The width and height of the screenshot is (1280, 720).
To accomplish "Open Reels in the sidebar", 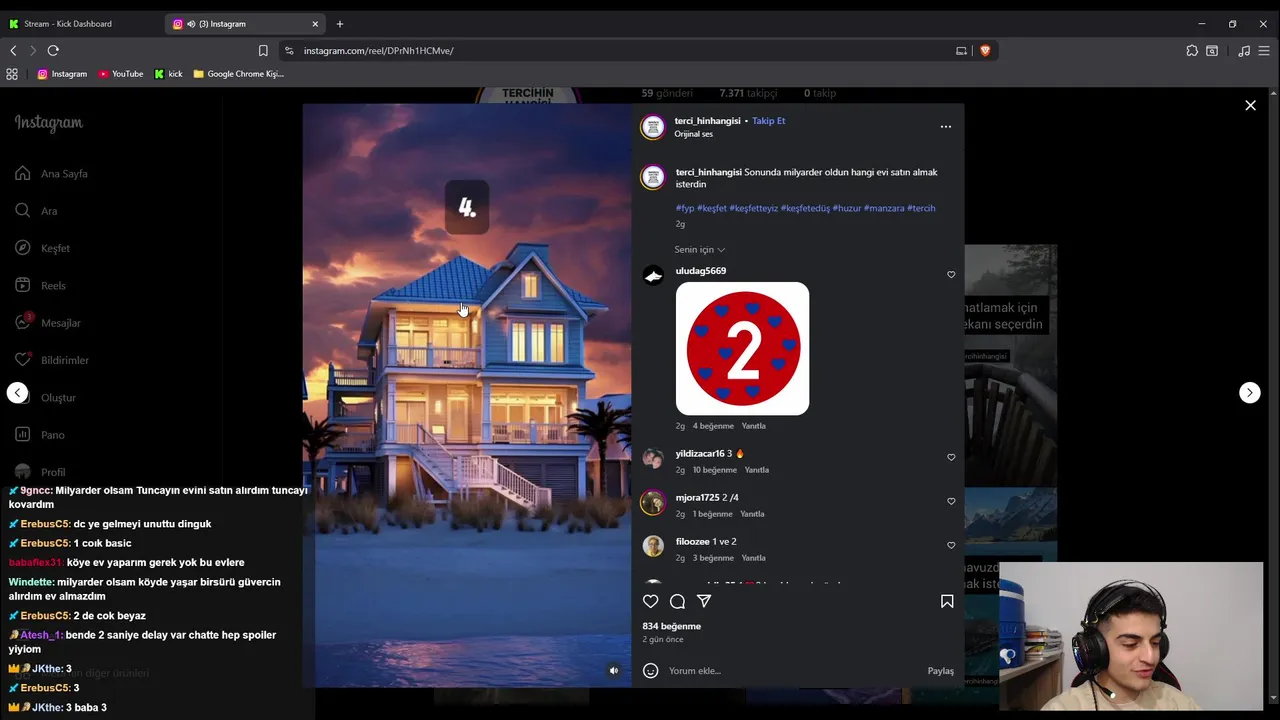I will coord(40,286).
